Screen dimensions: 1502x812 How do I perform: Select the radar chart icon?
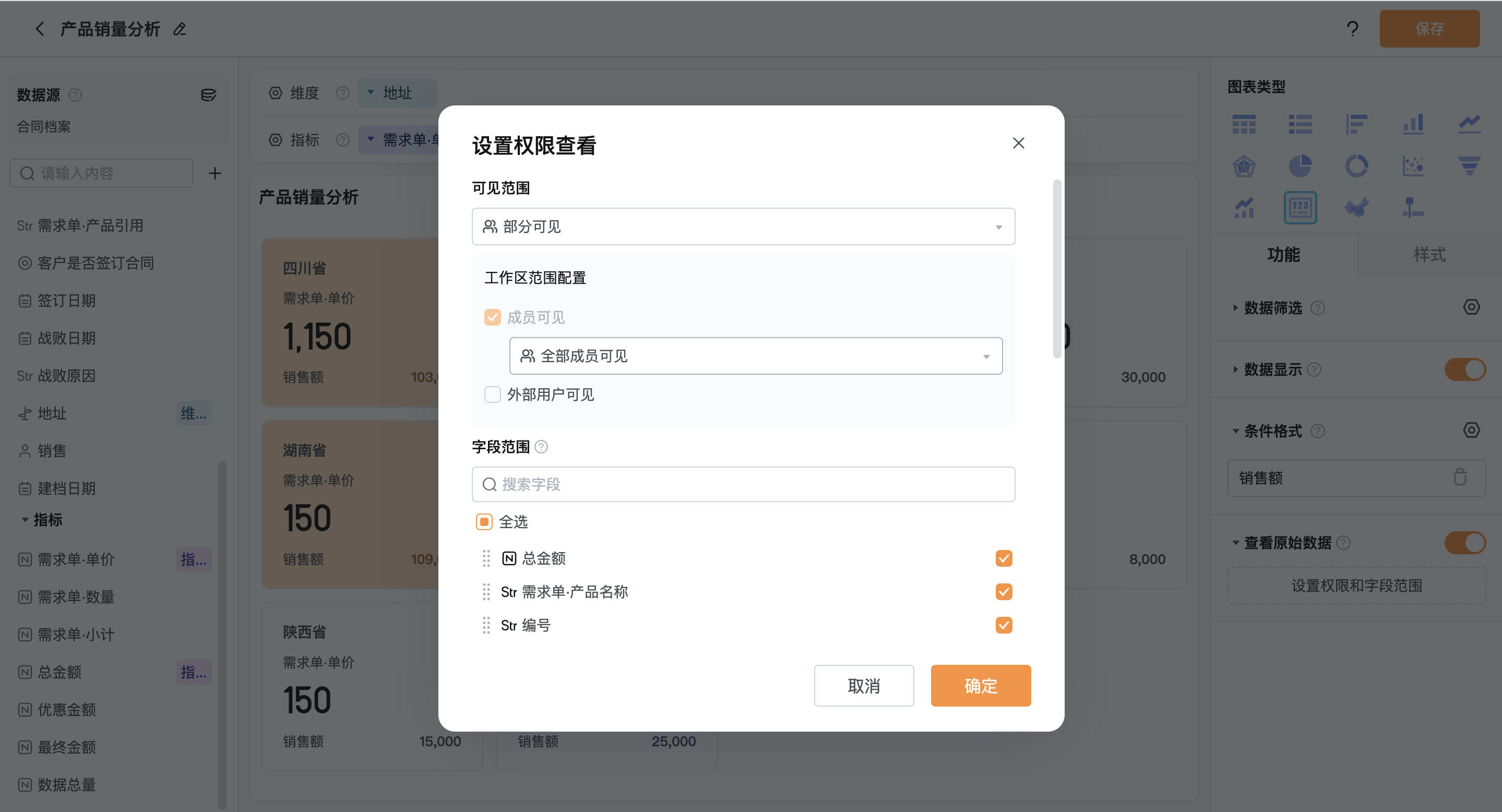click(1244, 166)
